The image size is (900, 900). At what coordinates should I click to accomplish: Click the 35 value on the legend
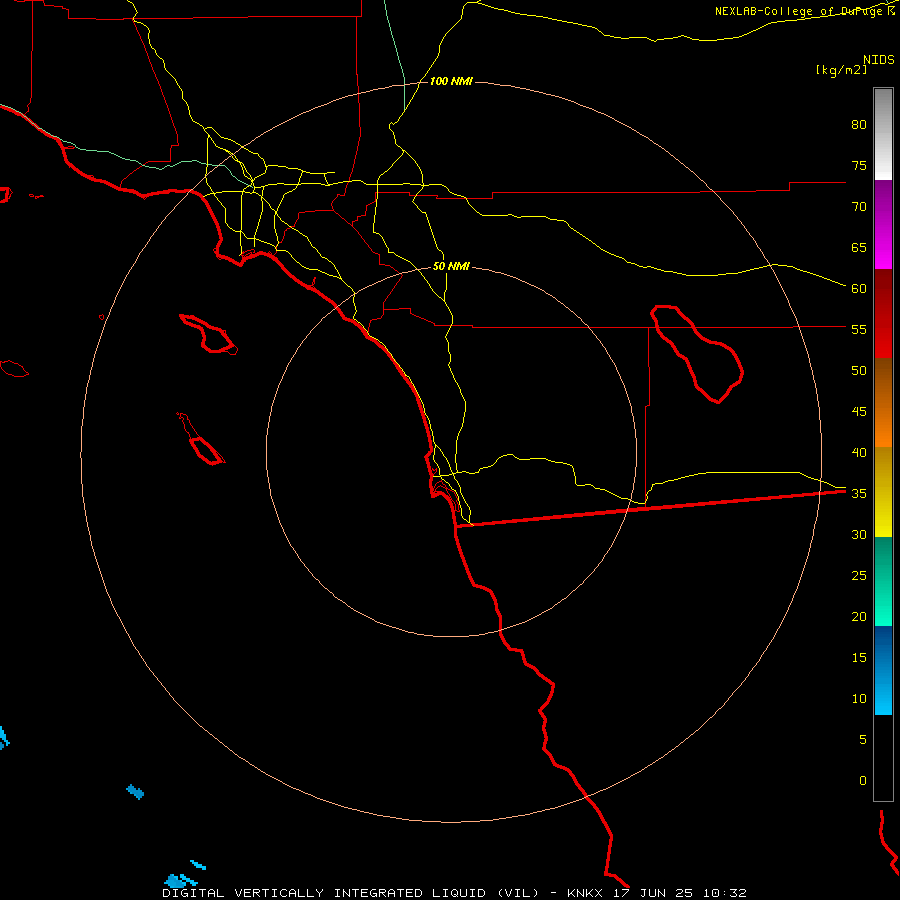tap(859, 494)
